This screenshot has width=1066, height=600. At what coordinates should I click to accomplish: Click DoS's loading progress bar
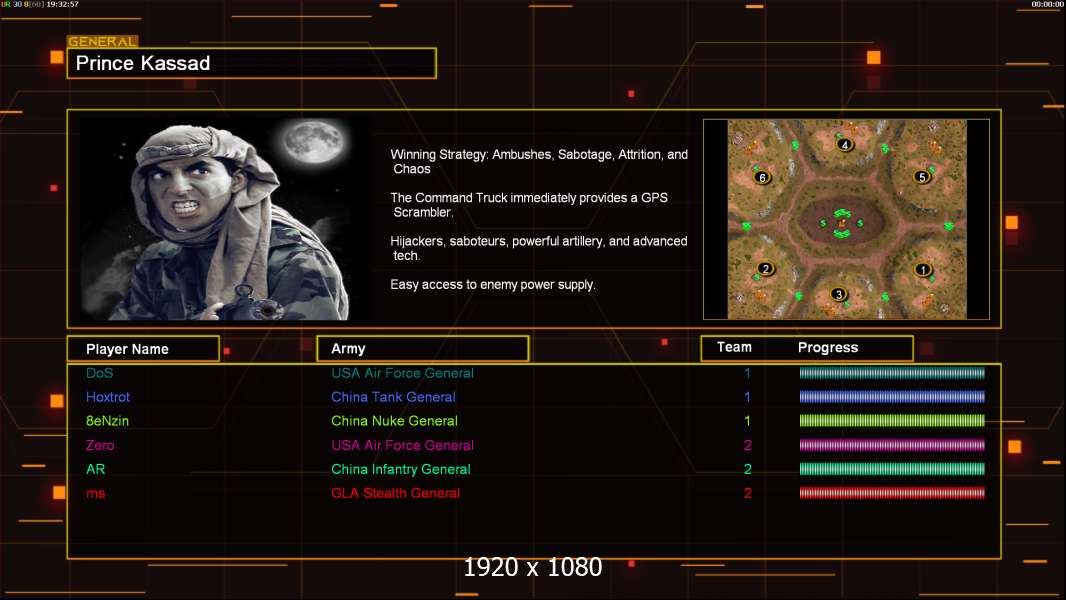tap(892, 372)
